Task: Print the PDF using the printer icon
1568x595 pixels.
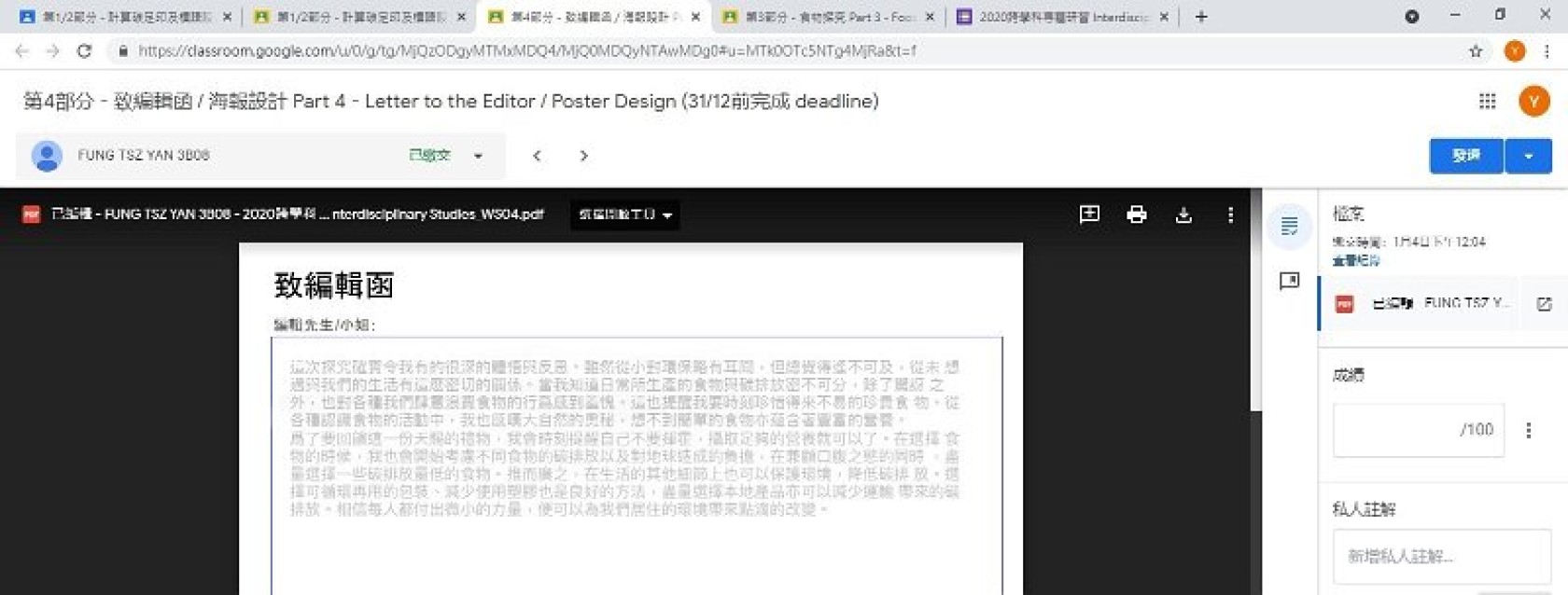Action: (1136, 214)
